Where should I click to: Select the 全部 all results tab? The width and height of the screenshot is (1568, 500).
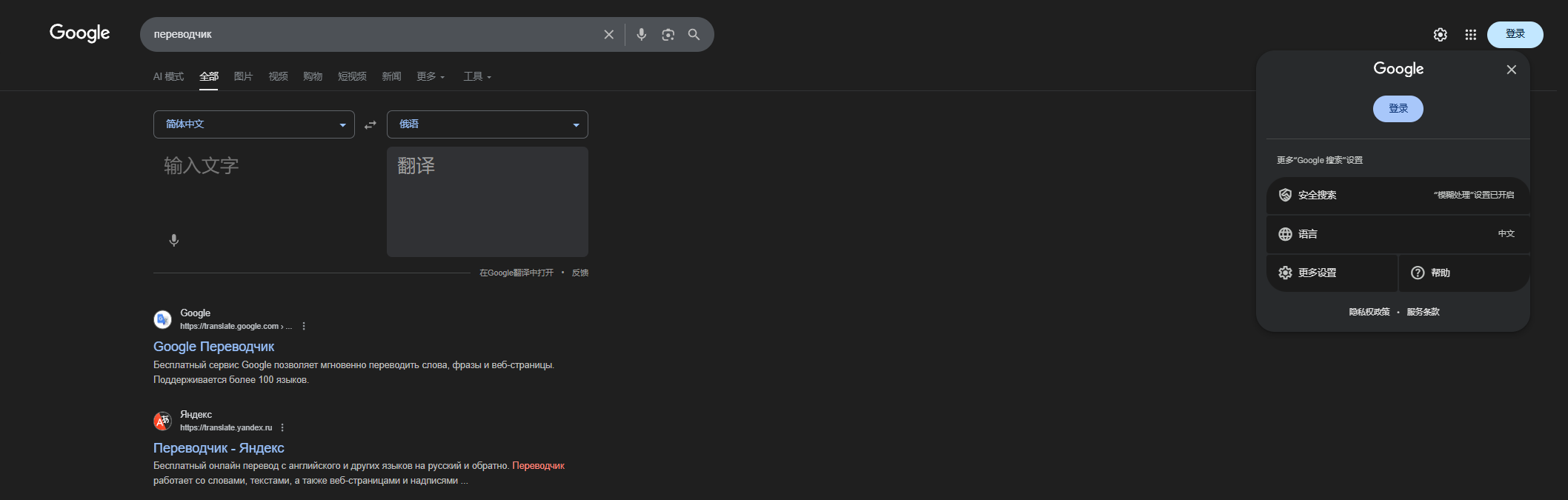pos(209,76)
